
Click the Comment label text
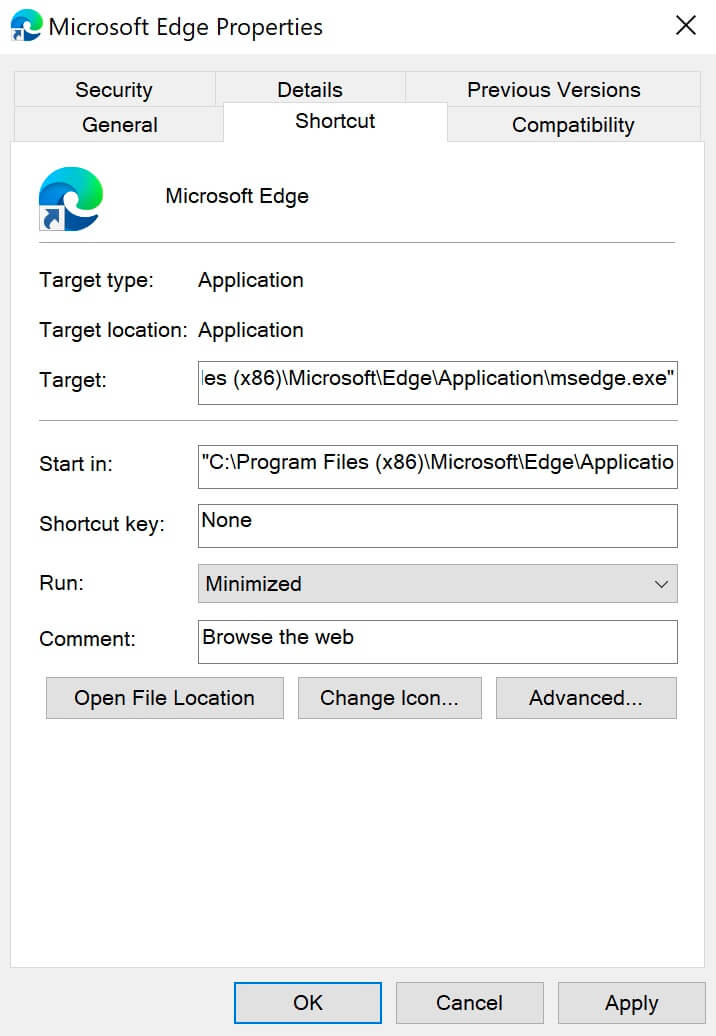[87, 639]
